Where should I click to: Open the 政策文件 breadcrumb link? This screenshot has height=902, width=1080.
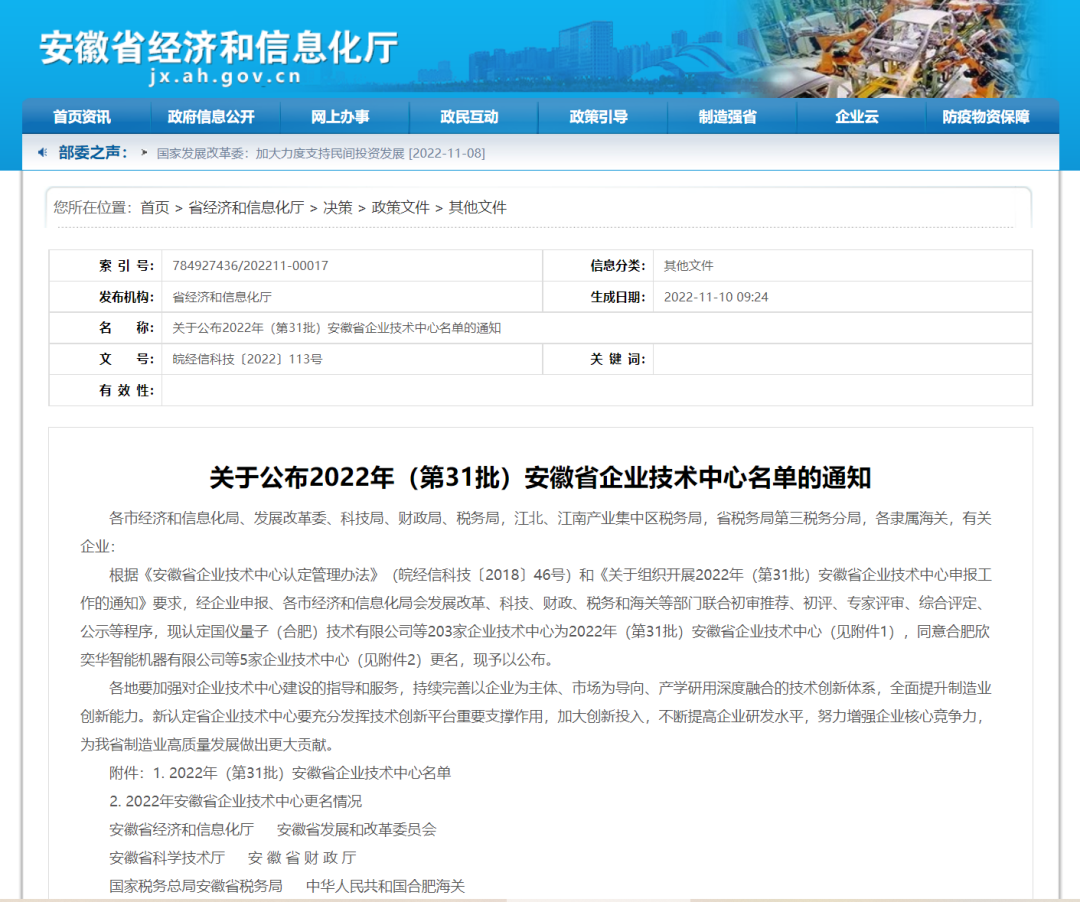point(400,207)
